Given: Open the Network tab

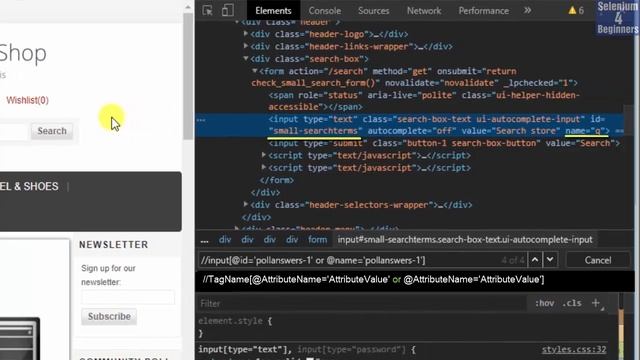Looking at the screenshot, I should coord(424,11).
